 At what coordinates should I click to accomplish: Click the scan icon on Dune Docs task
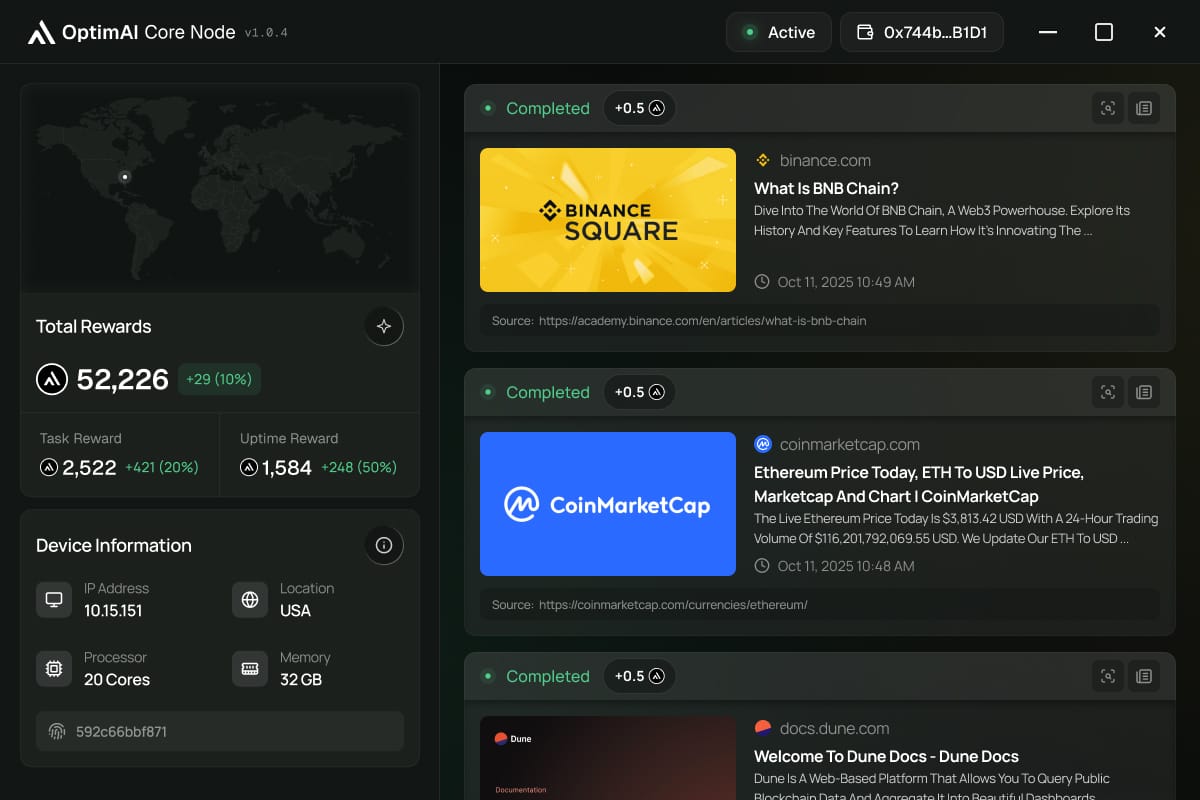pyautogui.click(x=1107, y=676)
